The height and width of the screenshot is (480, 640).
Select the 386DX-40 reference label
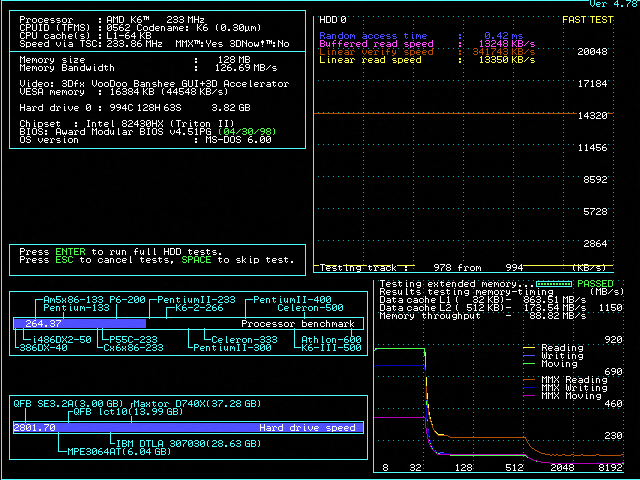(x=44, y=348)
